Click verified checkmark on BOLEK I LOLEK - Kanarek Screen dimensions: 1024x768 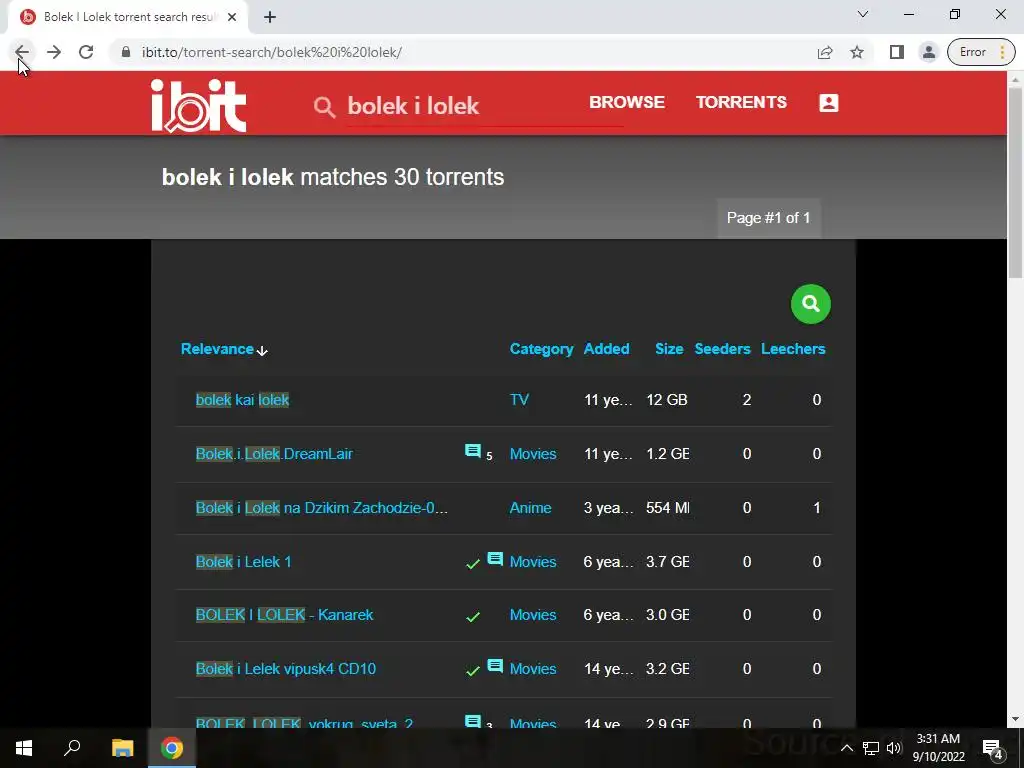pyautogui.click(x=473, y=616)
